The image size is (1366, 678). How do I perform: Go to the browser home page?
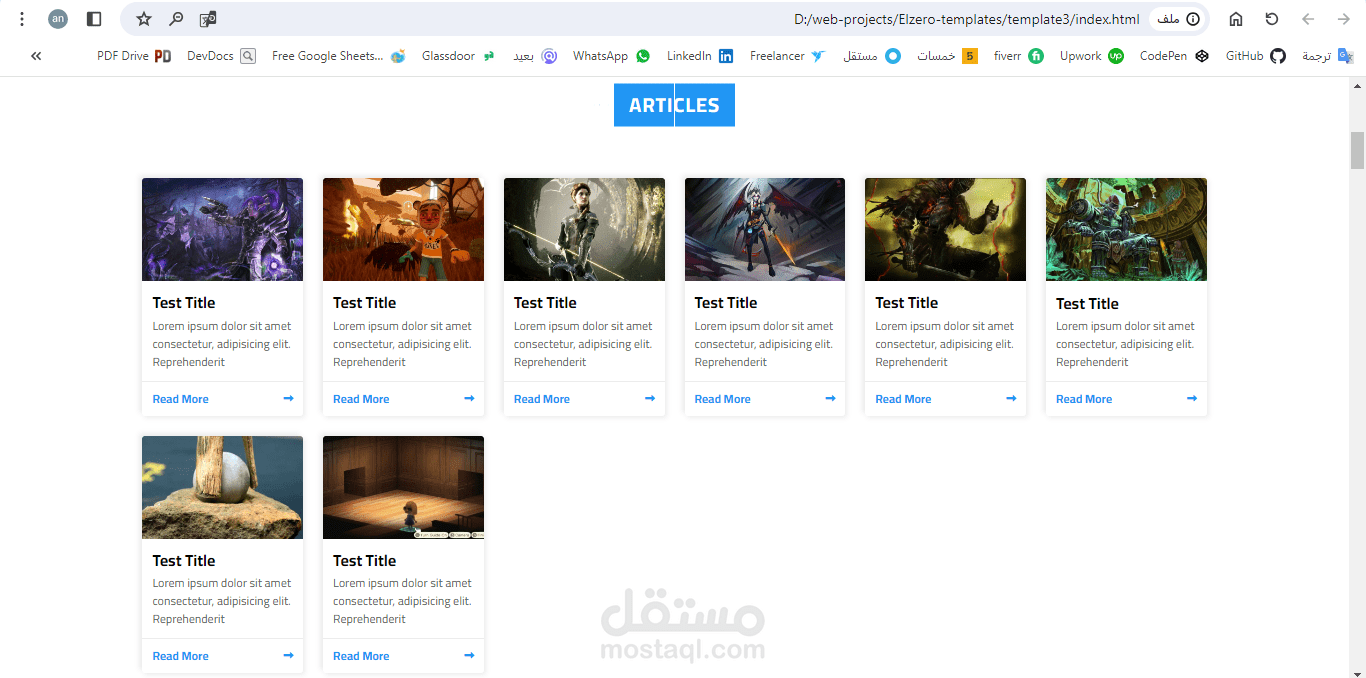[x=1236, y=19]
